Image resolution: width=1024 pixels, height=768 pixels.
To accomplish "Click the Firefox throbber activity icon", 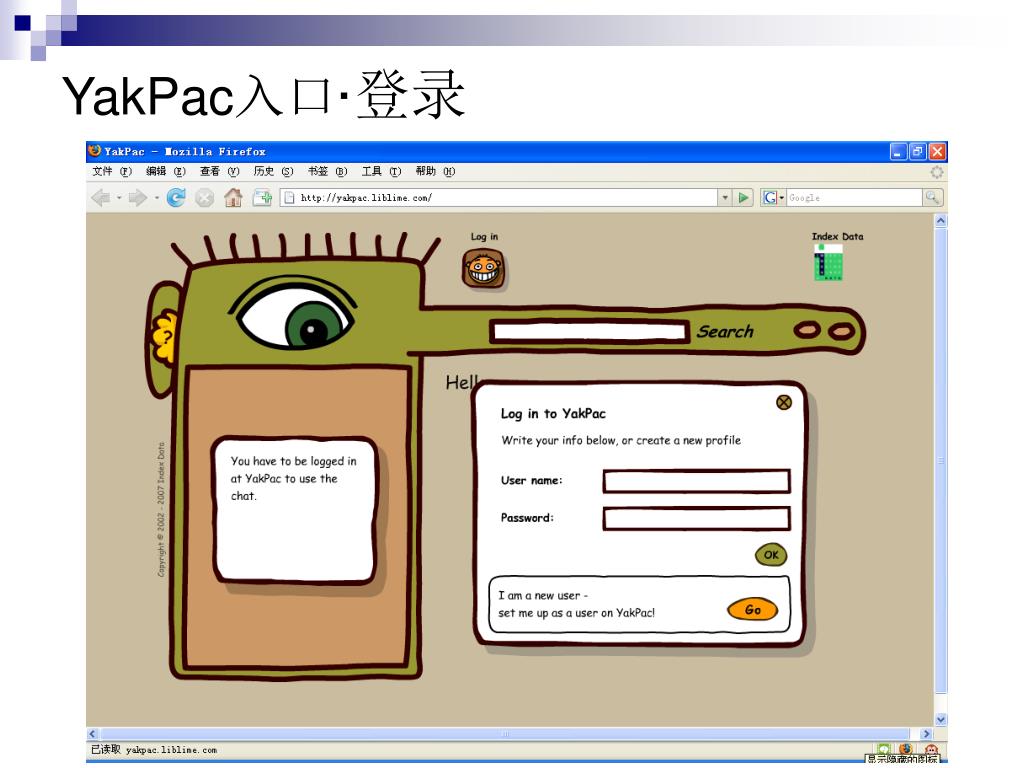I will (x=936, y=172).
